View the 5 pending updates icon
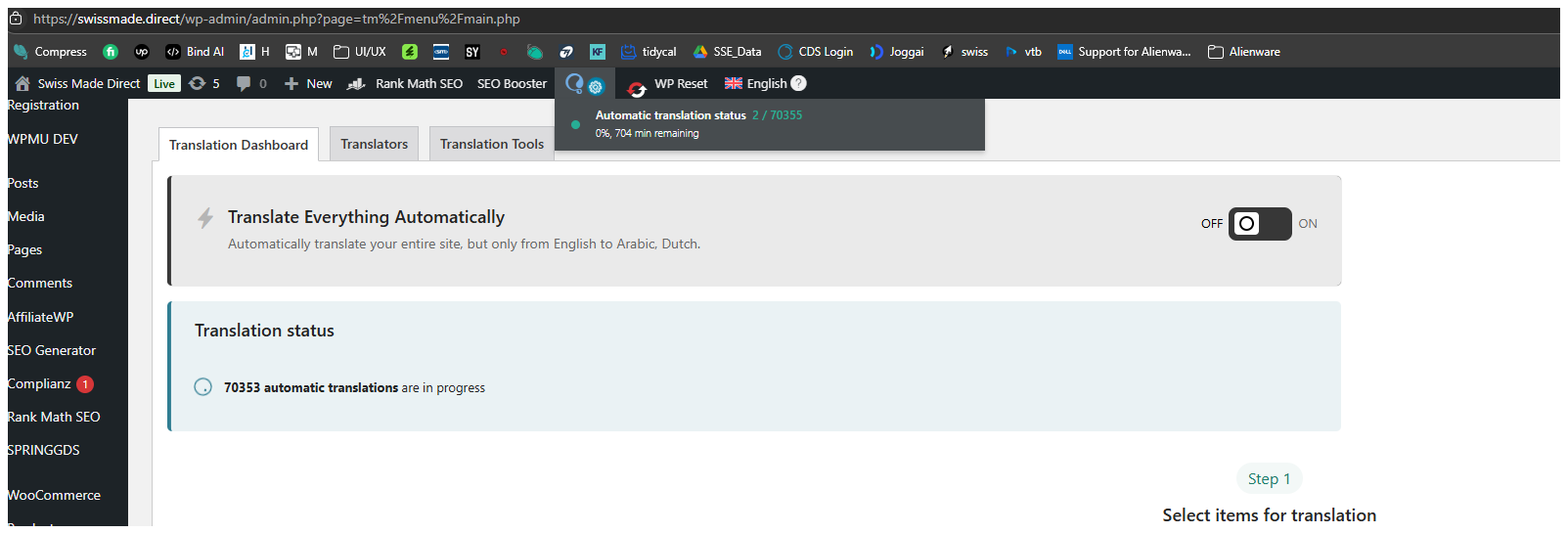1568x534 pixels. click(204, 83)
